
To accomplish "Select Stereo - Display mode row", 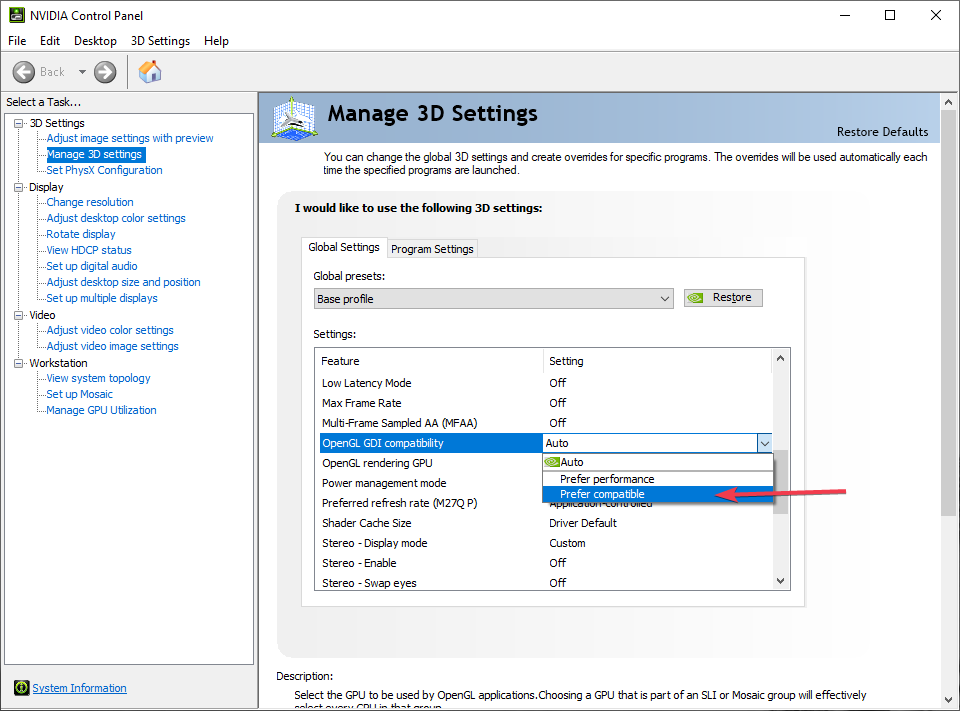I will tap(545, 543).
